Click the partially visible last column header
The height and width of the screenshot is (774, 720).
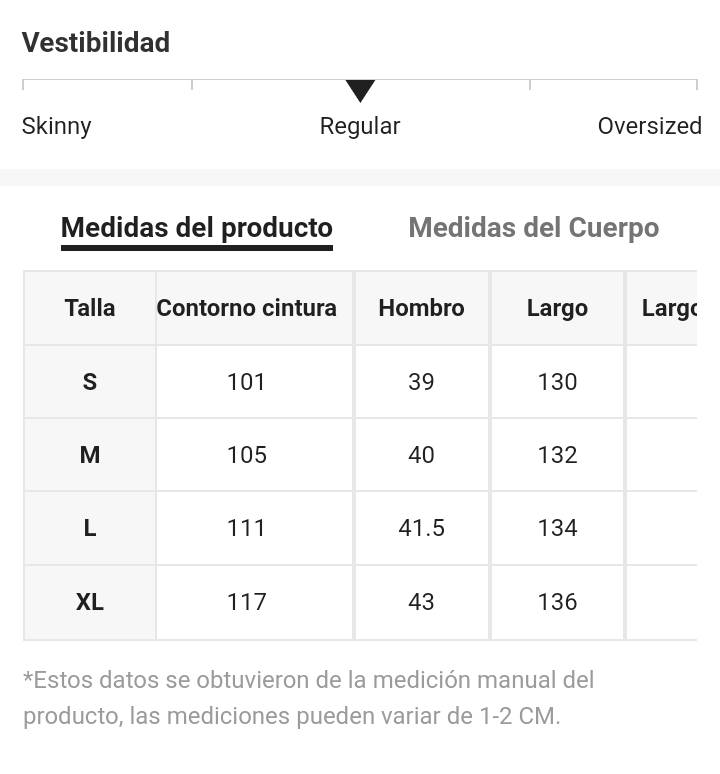coord(662,308)
